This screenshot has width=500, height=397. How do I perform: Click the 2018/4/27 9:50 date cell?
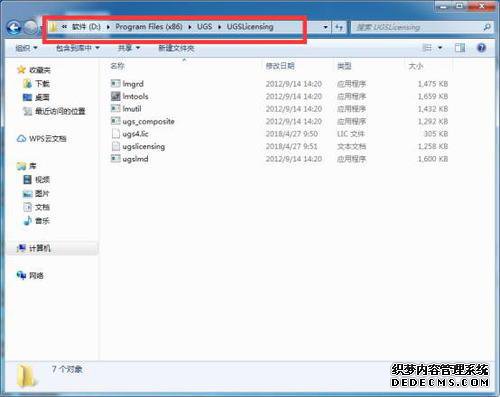291,134
